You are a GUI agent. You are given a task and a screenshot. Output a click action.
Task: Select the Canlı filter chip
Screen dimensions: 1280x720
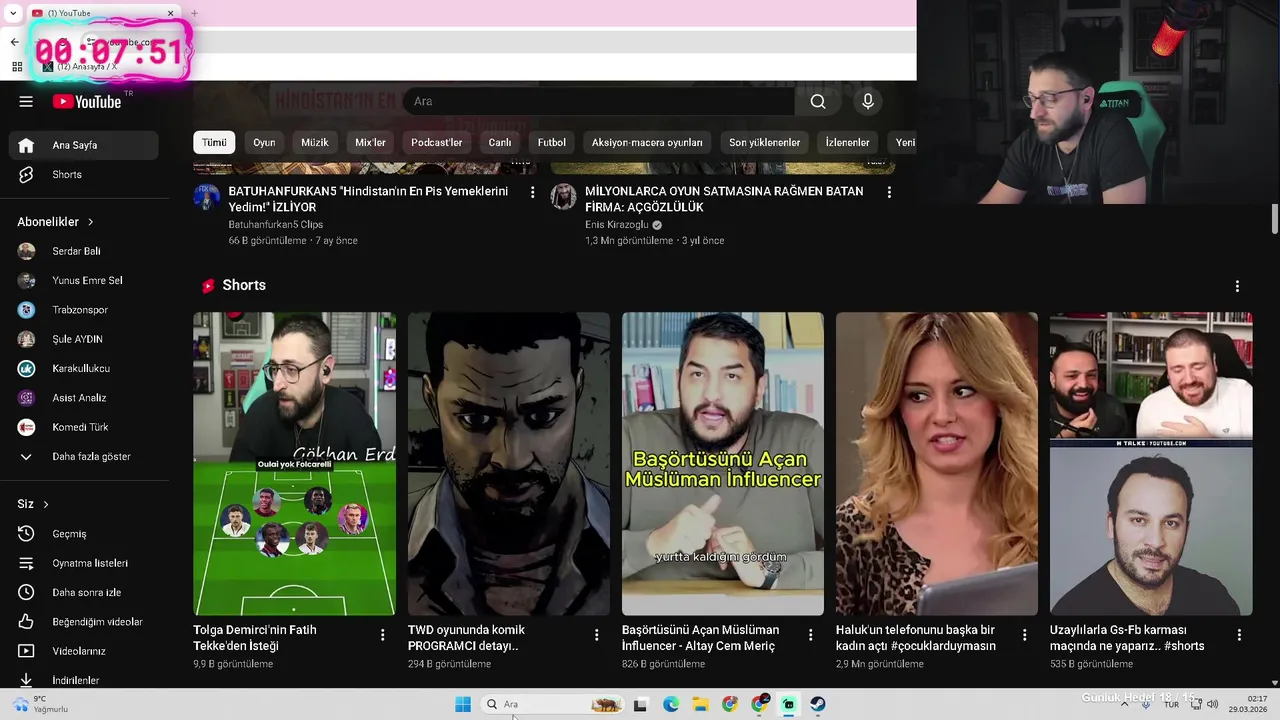[500, 142]
